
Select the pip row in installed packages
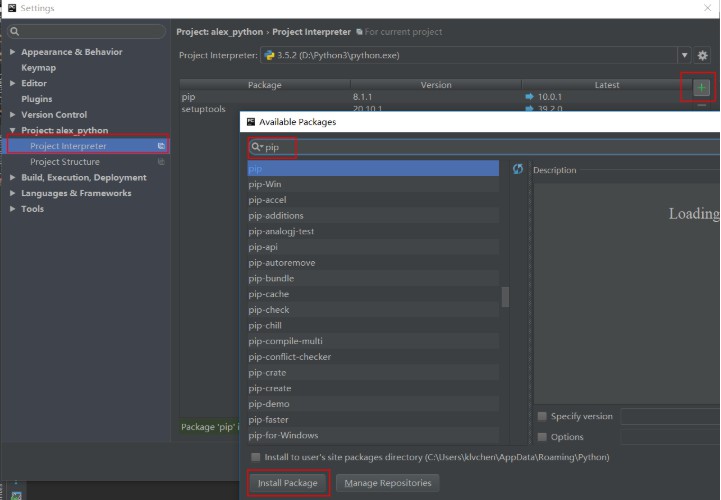(435, 97)
